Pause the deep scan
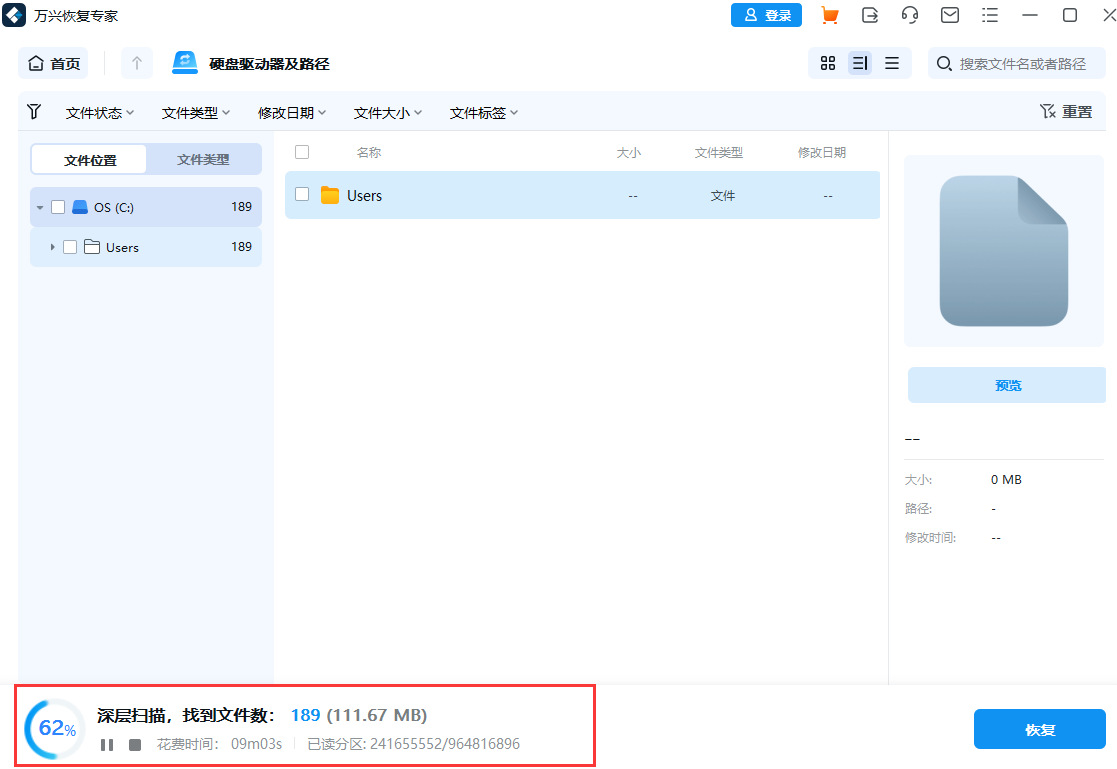Image resolution: width=1117 pixels, height=769 pixels. tap(107, 744)
